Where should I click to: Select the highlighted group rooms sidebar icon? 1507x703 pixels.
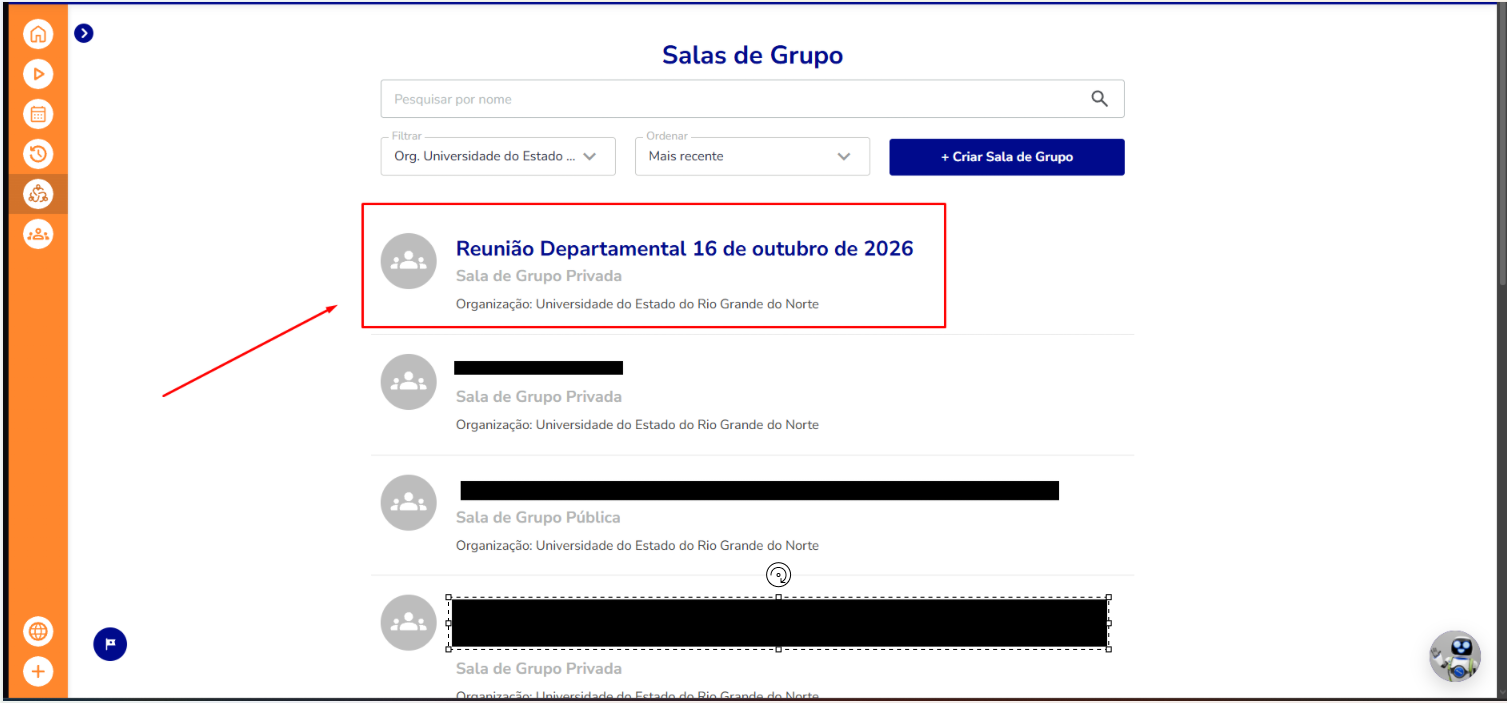tap(38, 193)
